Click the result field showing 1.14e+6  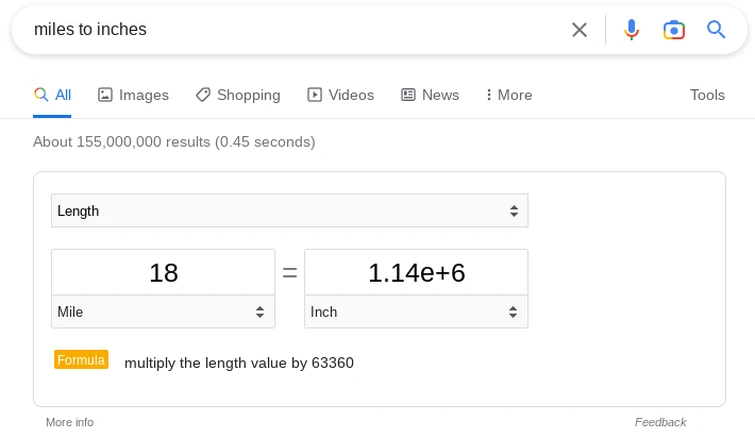(x=416, y=273)
